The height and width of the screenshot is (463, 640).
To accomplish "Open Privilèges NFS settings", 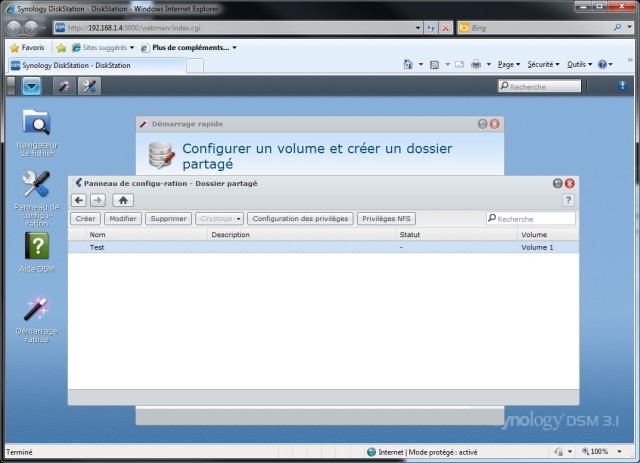I will 387,218.
